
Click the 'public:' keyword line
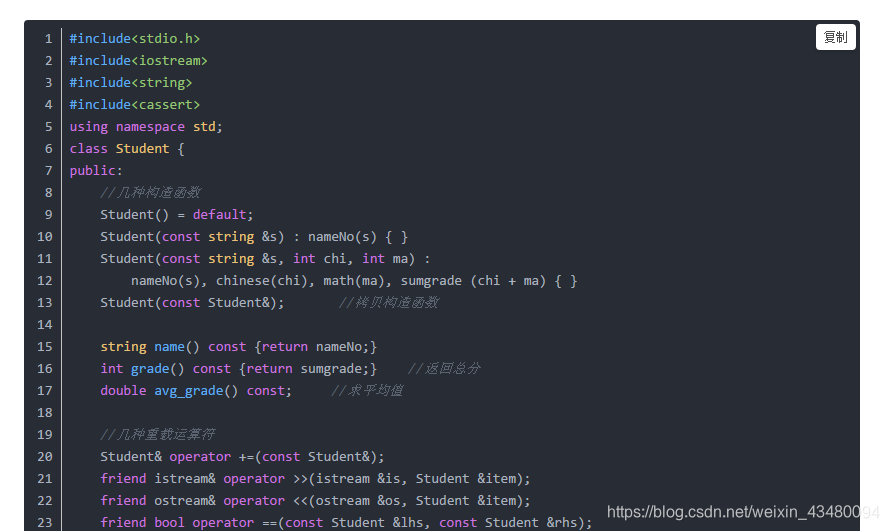click(96, 171)
